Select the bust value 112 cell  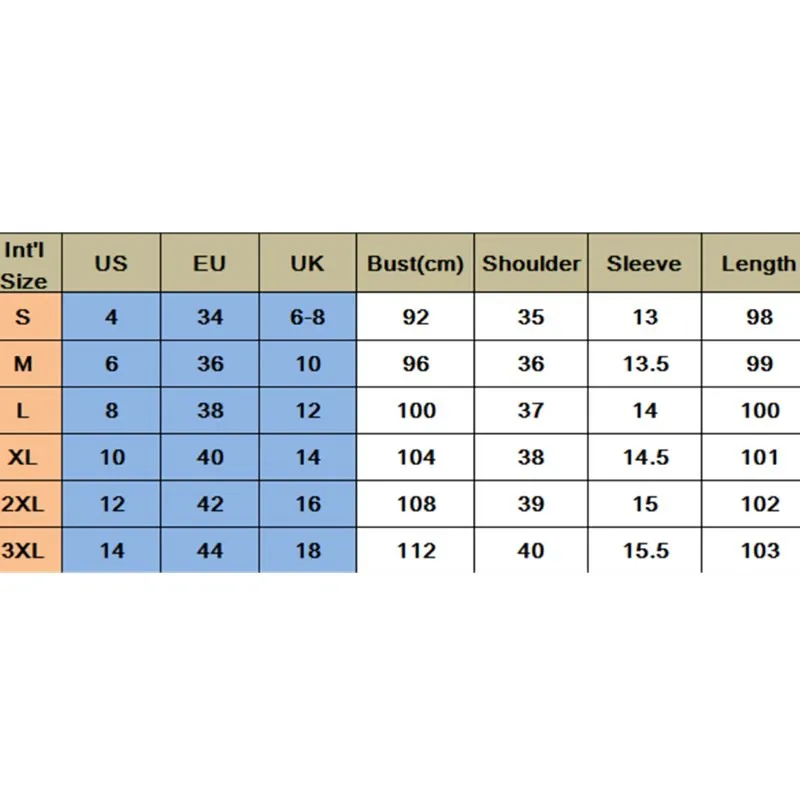pos(415,551)
